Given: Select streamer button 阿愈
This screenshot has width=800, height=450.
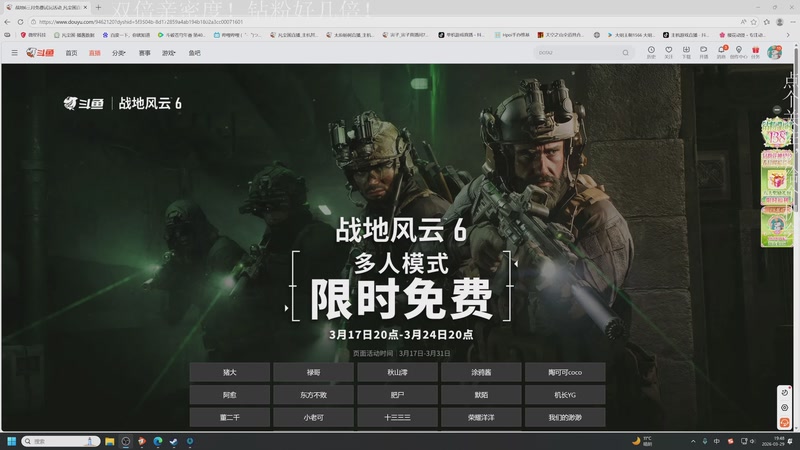Looking at the screenshot, I should pos(230,395).
